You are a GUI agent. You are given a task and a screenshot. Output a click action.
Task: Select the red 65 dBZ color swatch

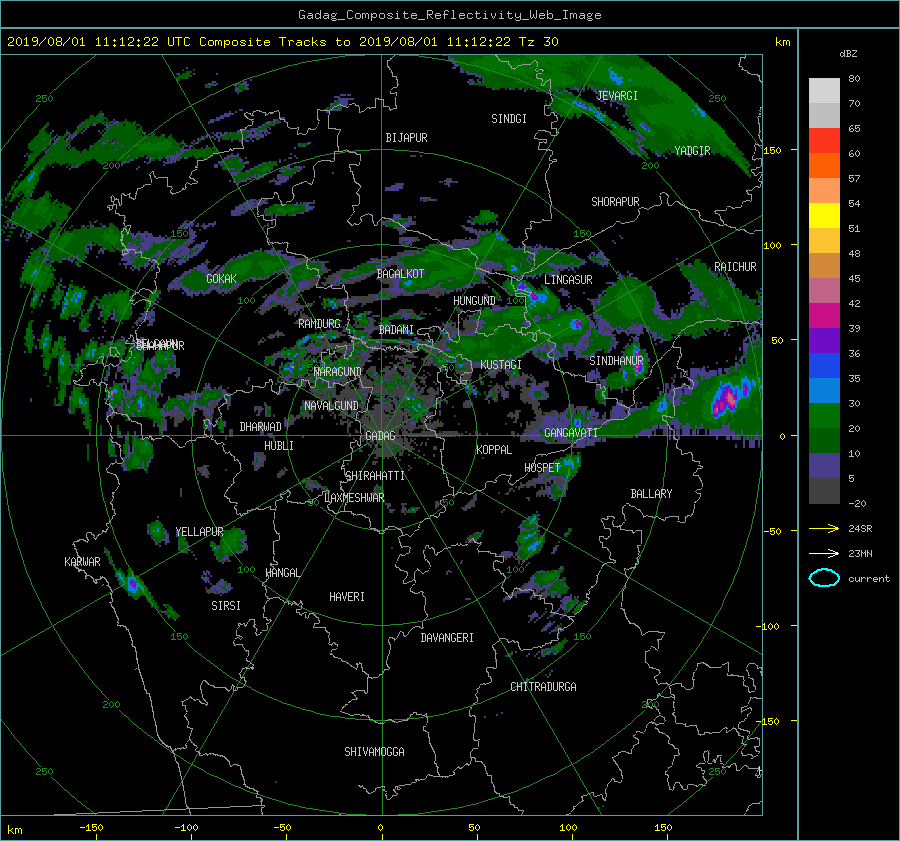[824, 141]
